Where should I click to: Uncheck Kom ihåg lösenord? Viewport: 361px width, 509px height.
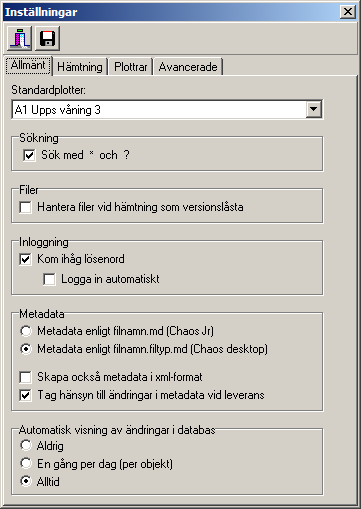25,259
